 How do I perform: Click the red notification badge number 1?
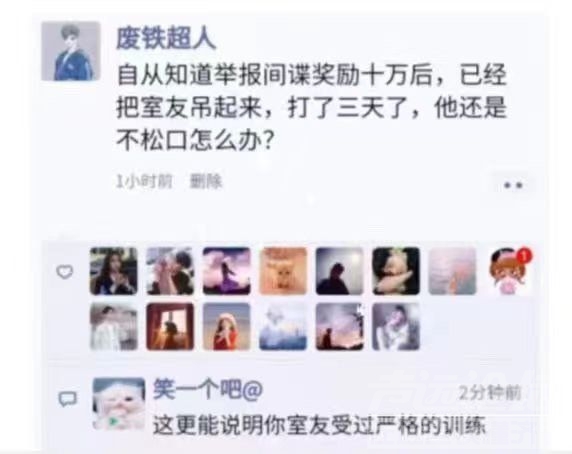(x=525, y=256)
